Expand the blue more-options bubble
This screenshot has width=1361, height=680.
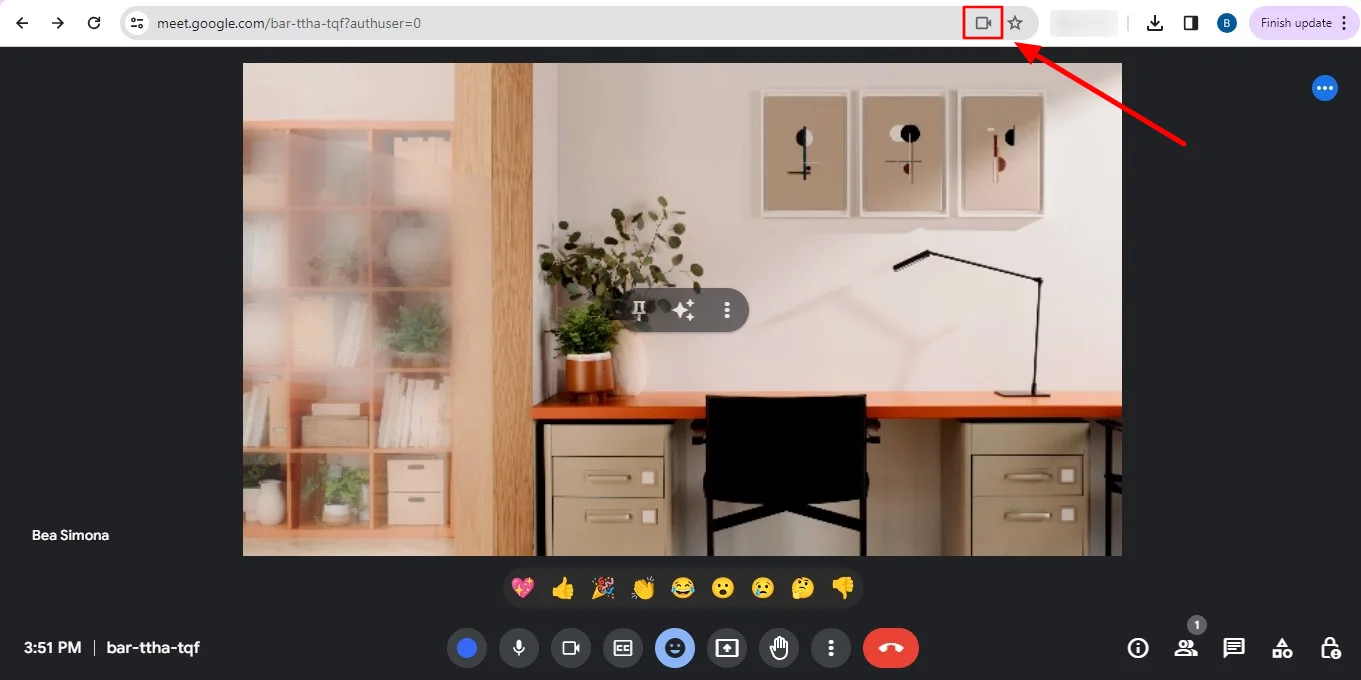[x=1325, y=87]
